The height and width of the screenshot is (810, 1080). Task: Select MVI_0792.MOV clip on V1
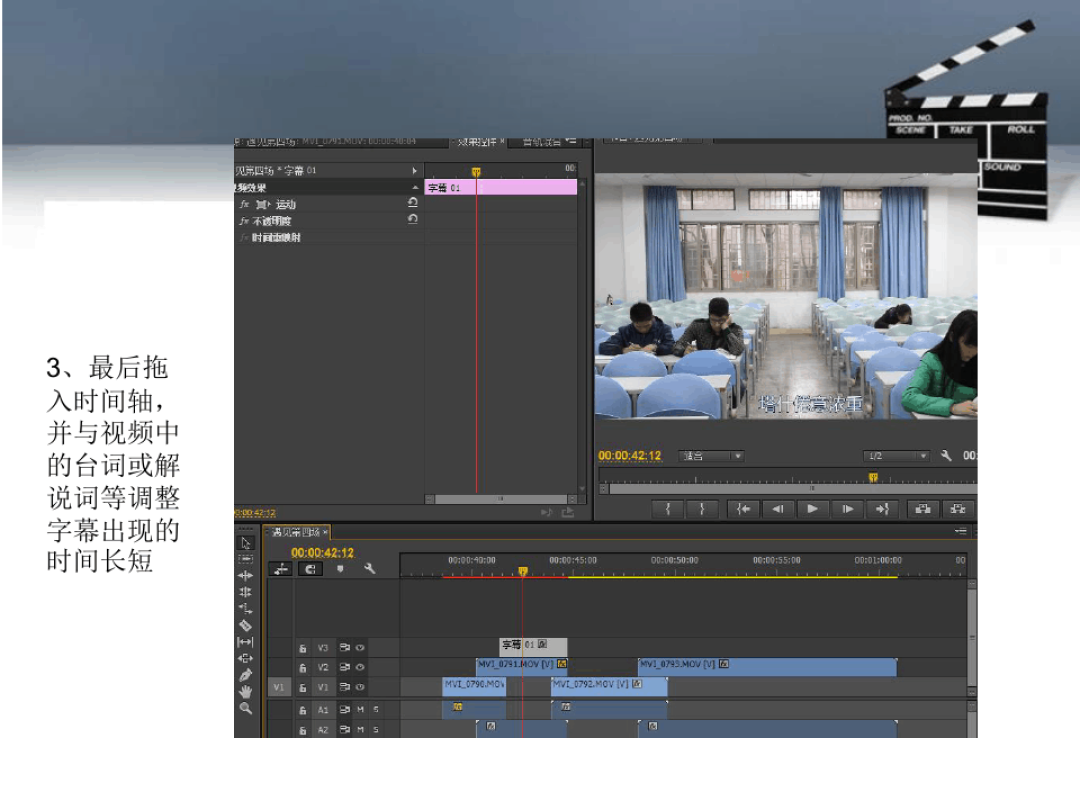(x=609, y=686)
